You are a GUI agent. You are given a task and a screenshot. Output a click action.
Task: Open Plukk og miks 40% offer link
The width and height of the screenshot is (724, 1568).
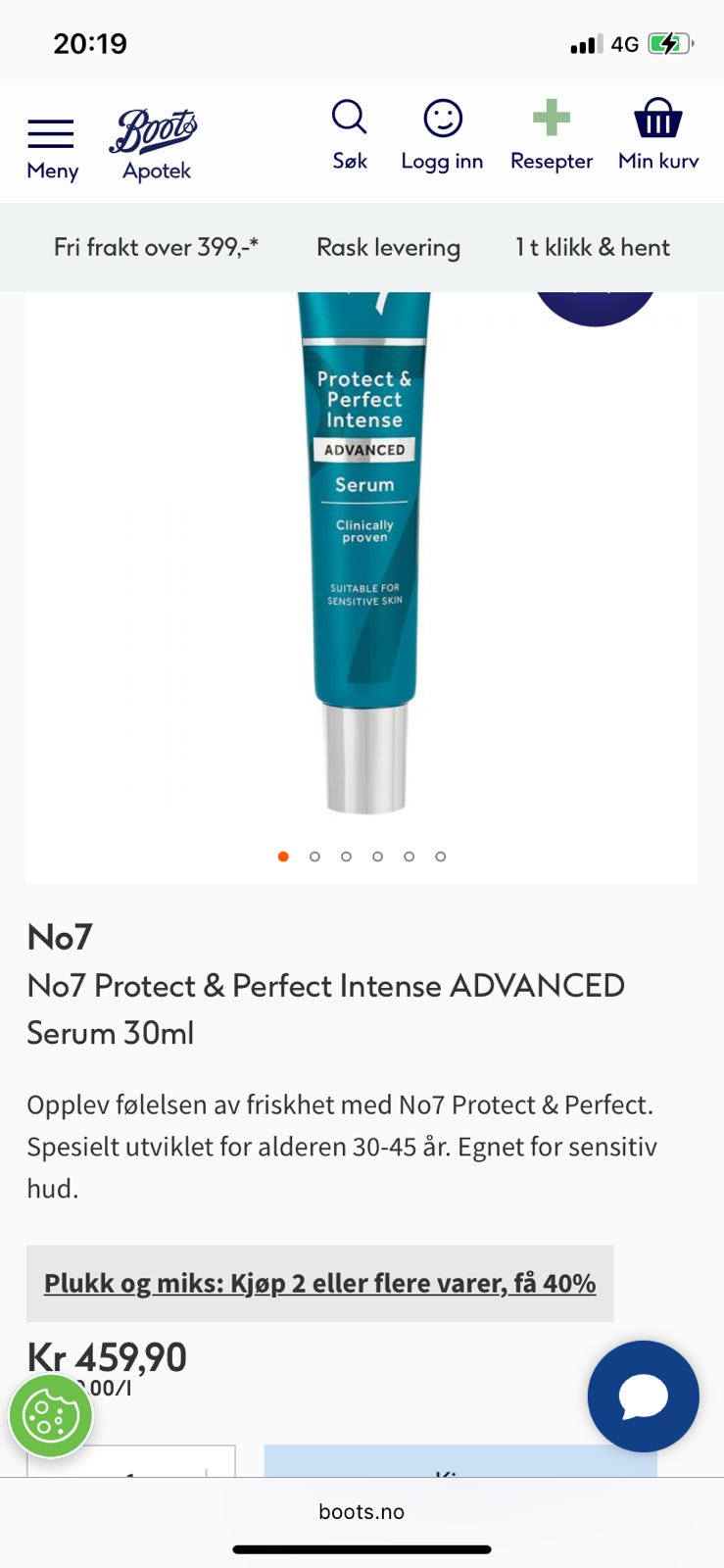click(320, 1284)
